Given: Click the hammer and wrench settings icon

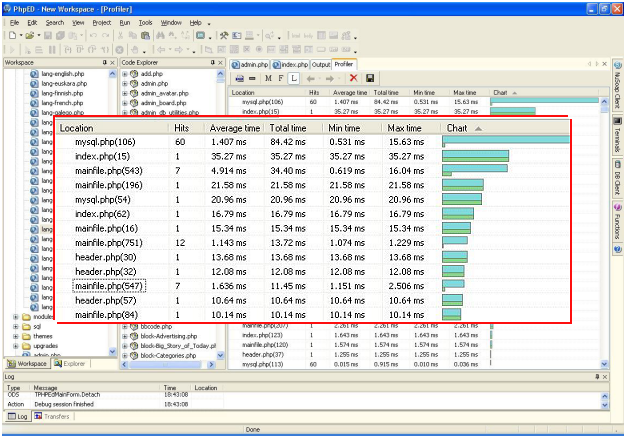Looking at the screenshot, I should [224, 35].
